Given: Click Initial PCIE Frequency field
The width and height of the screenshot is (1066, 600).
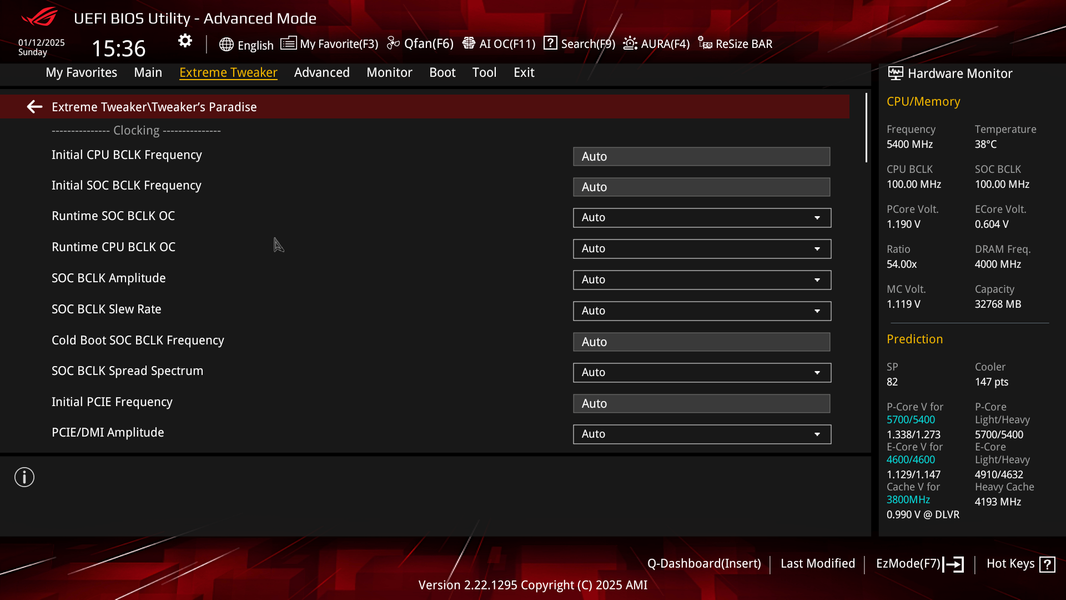Looking at the screenshot, I should click(x=702, y=404).
